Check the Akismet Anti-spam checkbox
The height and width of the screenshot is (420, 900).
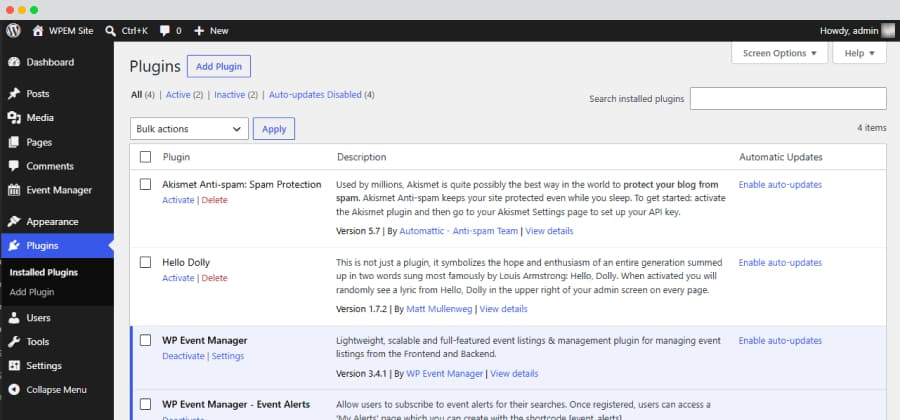[x=145, y=184]
